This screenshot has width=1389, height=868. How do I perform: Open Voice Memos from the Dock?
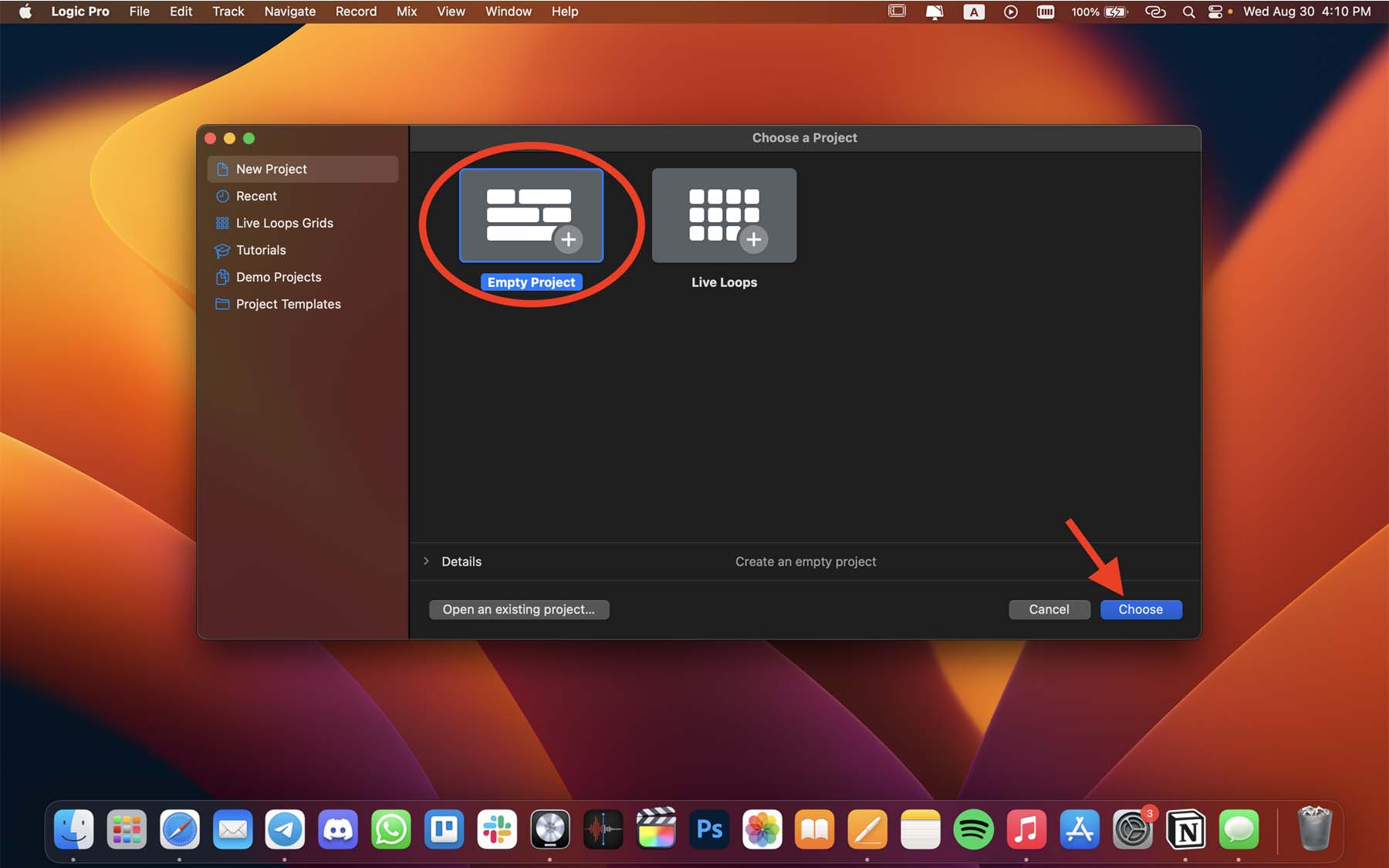603,829
